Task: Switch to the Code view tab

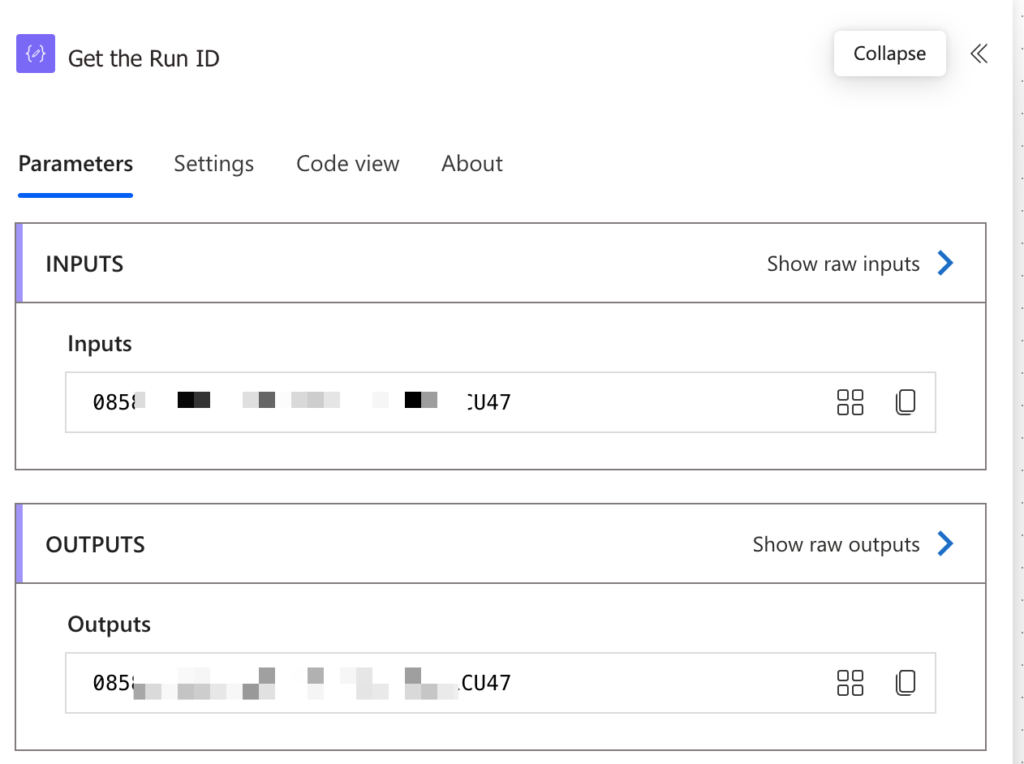Action: coord(347,163)
